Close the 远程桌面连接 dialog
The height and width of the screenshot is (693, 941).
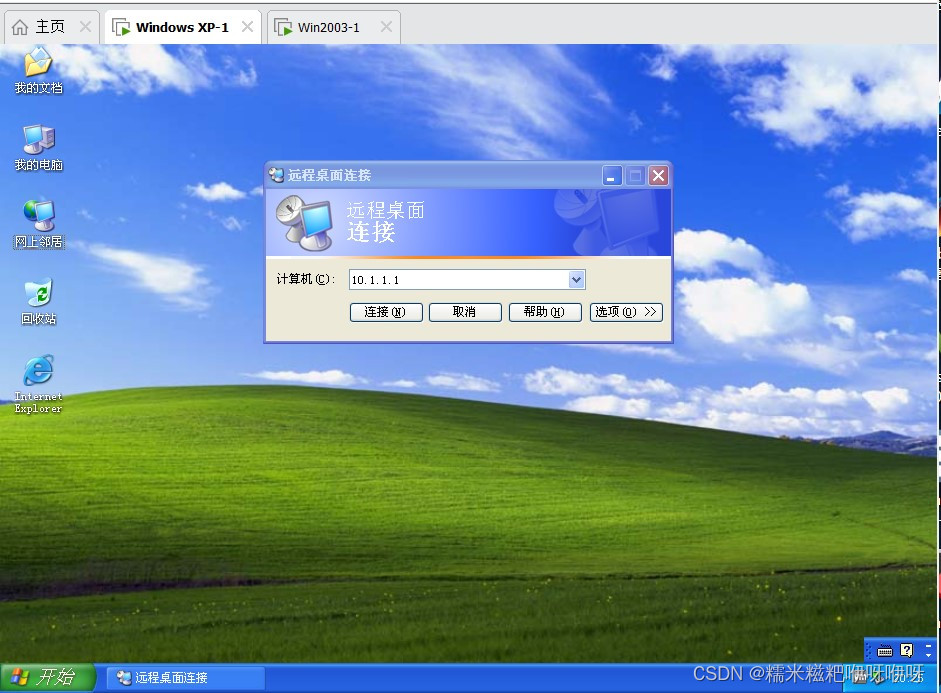(x=658, y=176)
